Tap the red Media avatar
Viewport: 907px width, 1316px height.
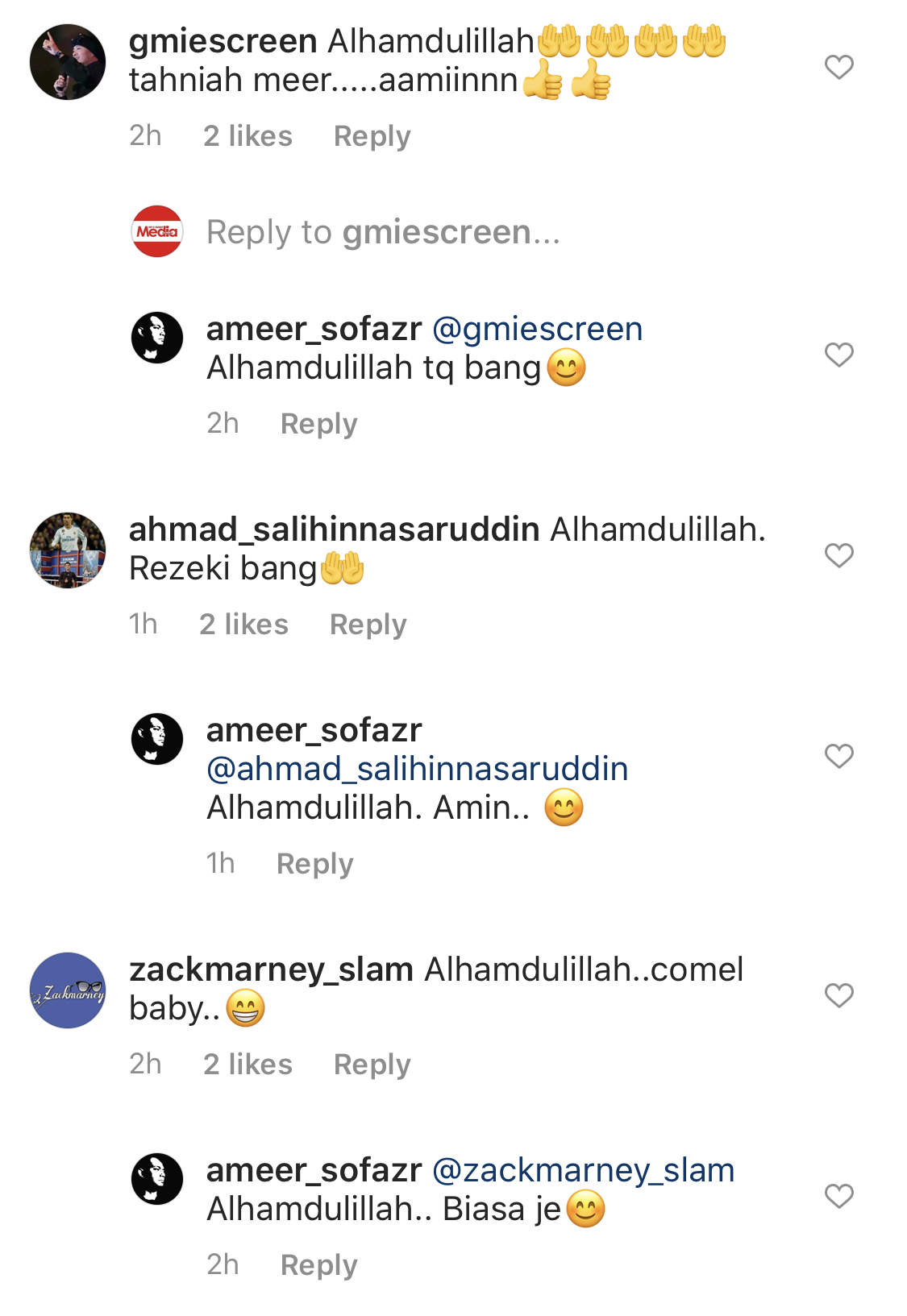coord(157,231)
